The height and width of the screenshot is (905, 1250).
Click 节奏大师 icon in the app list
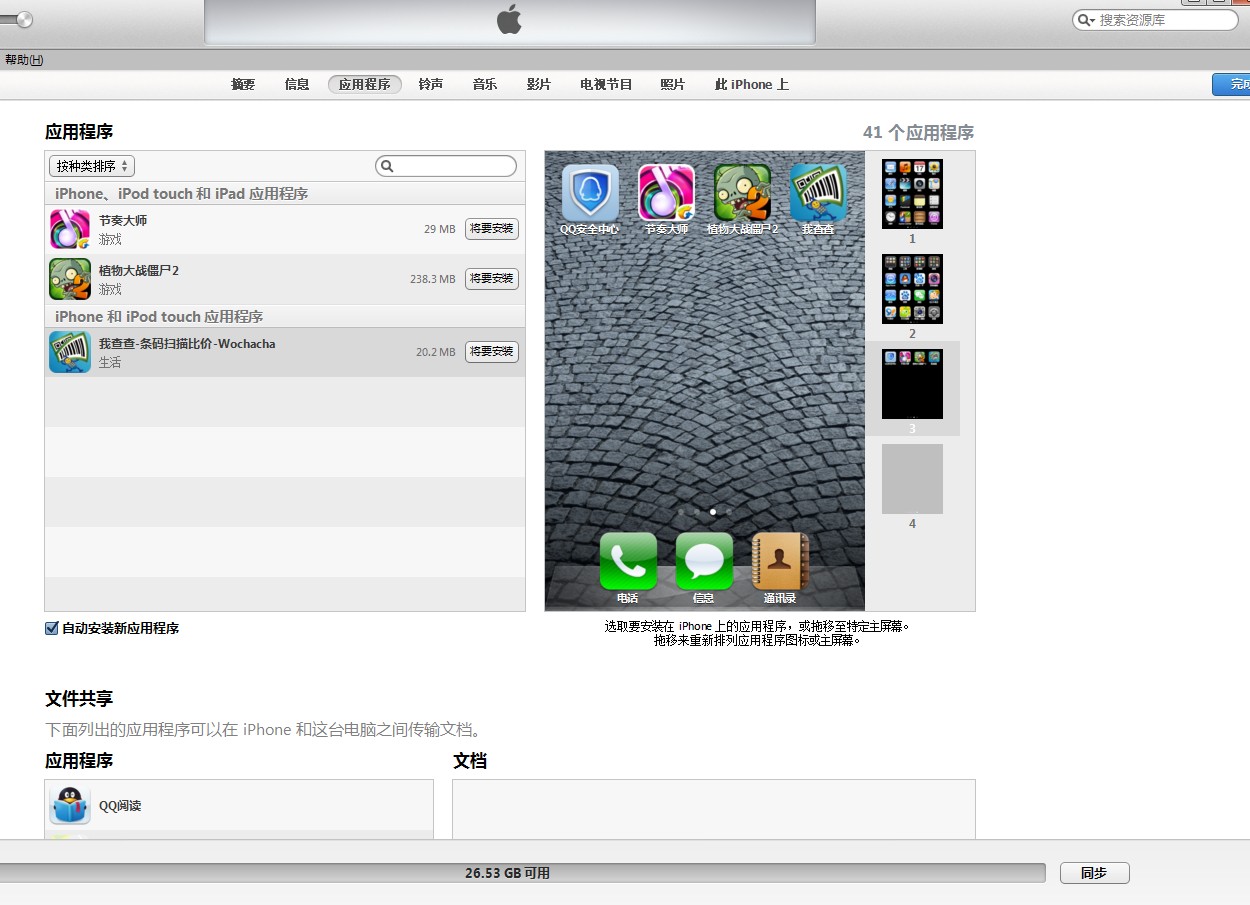click(70, 229)
